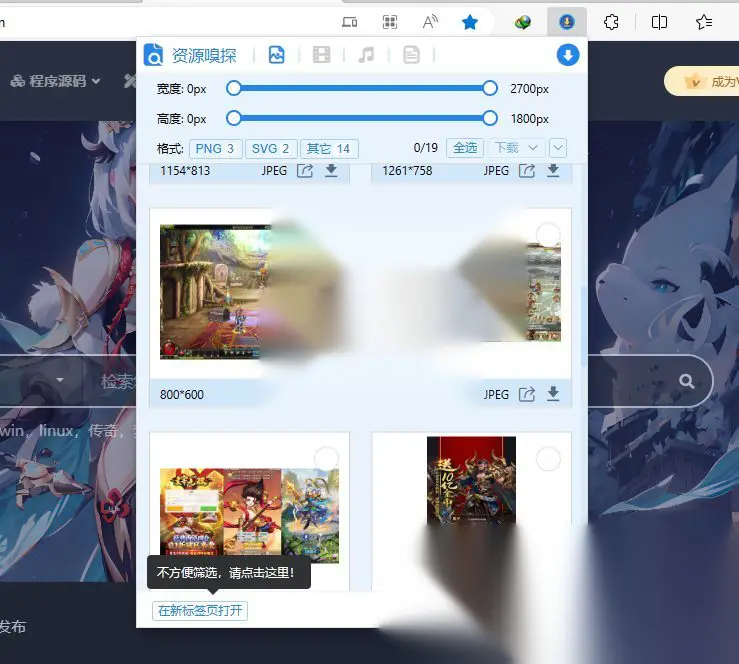This screenshot has width=739, height=664.
Task: Tick the selection circle on three-panel game banner
Action: [326, 459]
